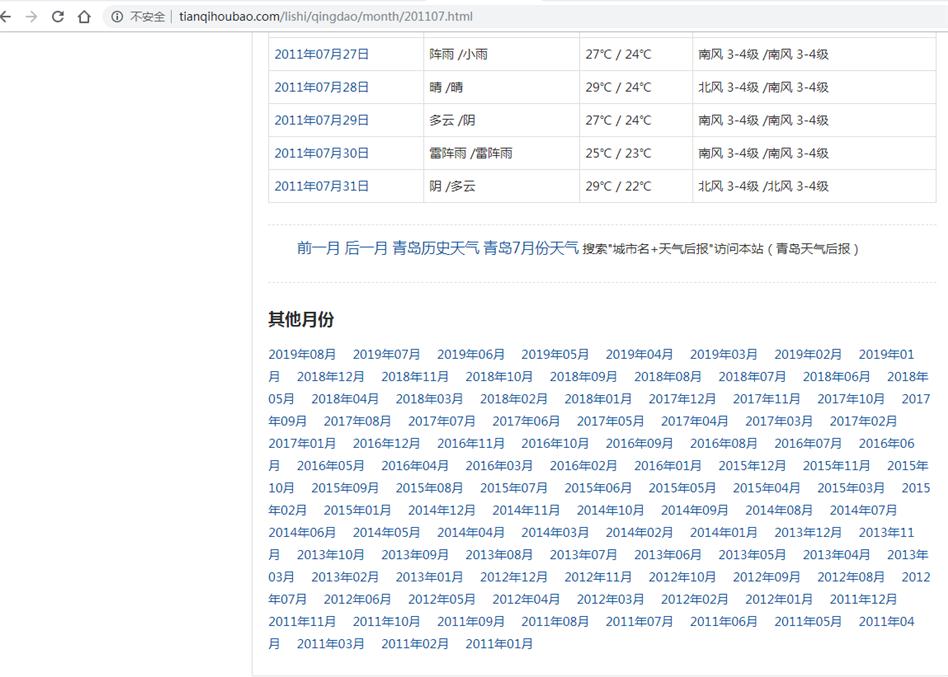
Task: Open the 2019年02月 month link
Action: [x=808, y=354]
